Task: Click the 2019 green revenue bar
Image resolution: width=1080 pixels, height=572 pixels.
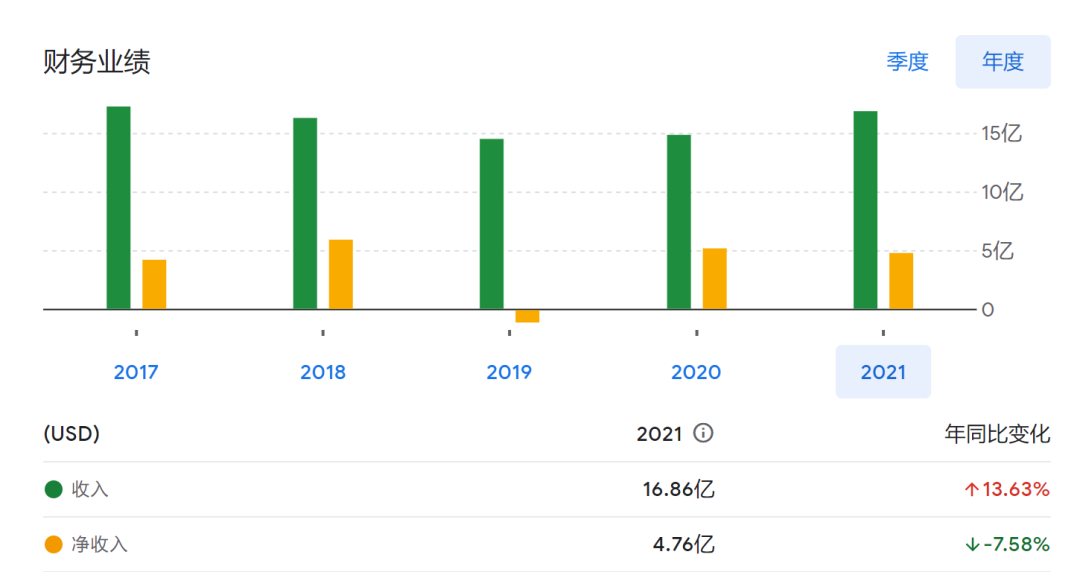Action: pos(492,224)
